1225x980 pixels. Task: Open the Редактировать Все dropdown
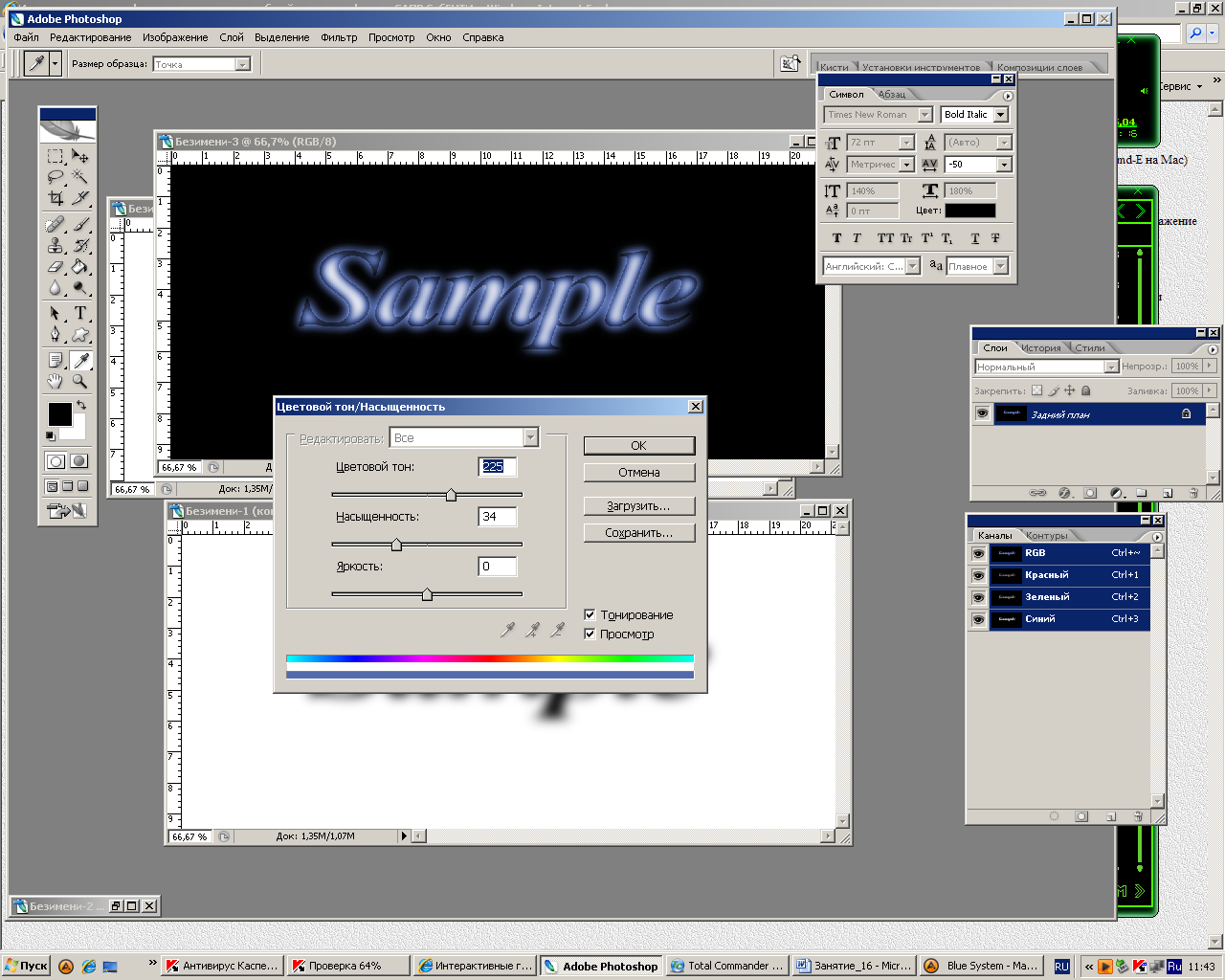pyautogui.click(x=531, y=437)
